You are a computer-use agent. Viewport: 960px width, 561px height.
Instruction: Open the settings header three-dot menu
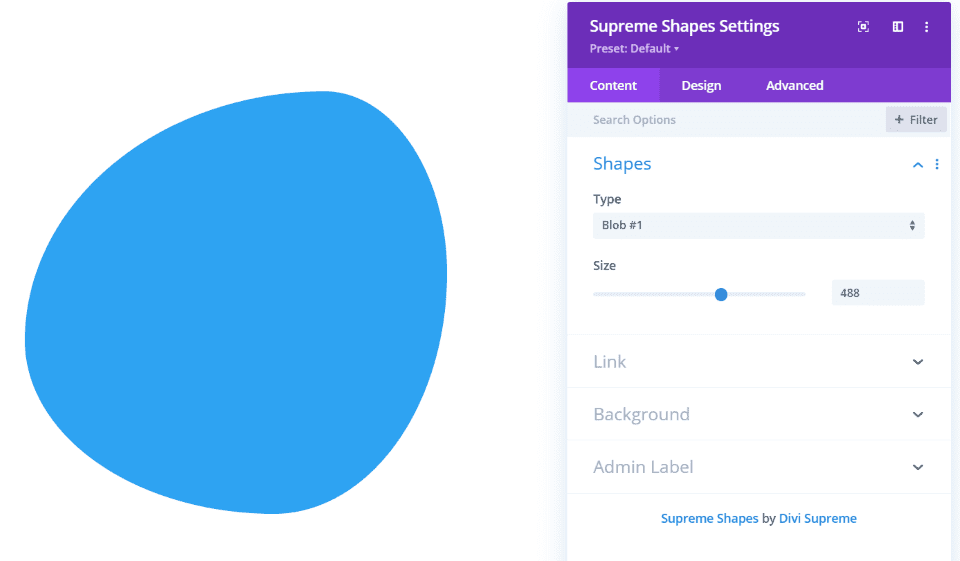927,27
